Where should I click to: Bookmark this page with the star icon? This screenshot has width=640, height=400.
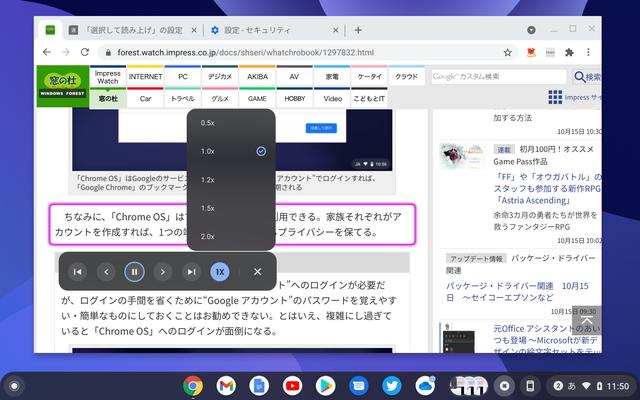[507, 52]
